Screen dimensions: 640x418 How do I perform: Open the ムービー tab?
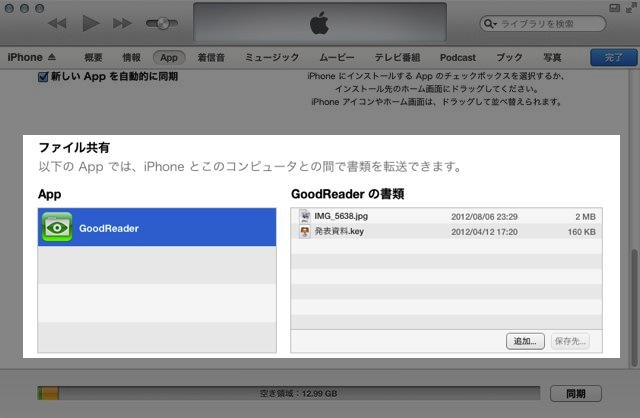tap(337, 58)
